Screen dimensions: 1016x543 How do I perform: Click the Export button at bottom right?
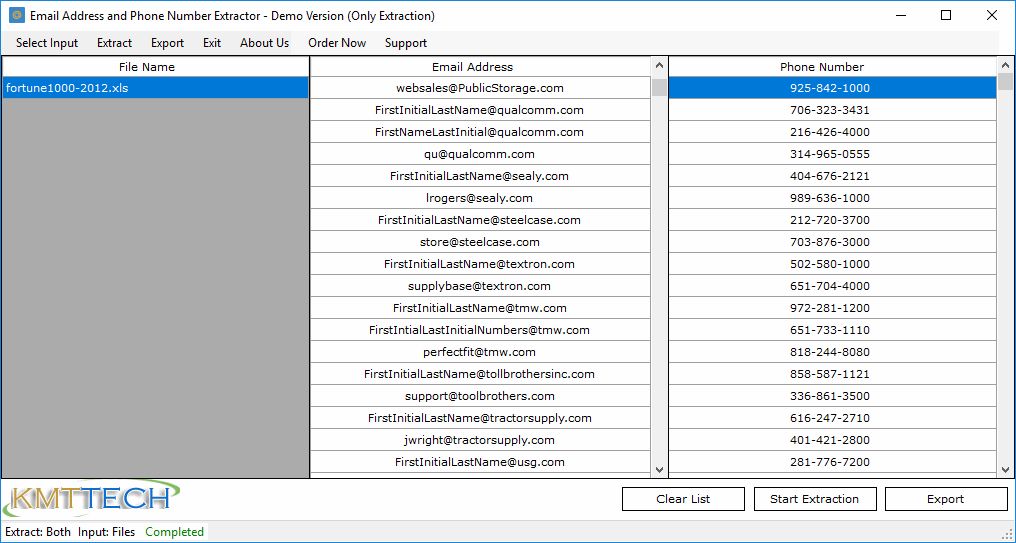(945, 499)
